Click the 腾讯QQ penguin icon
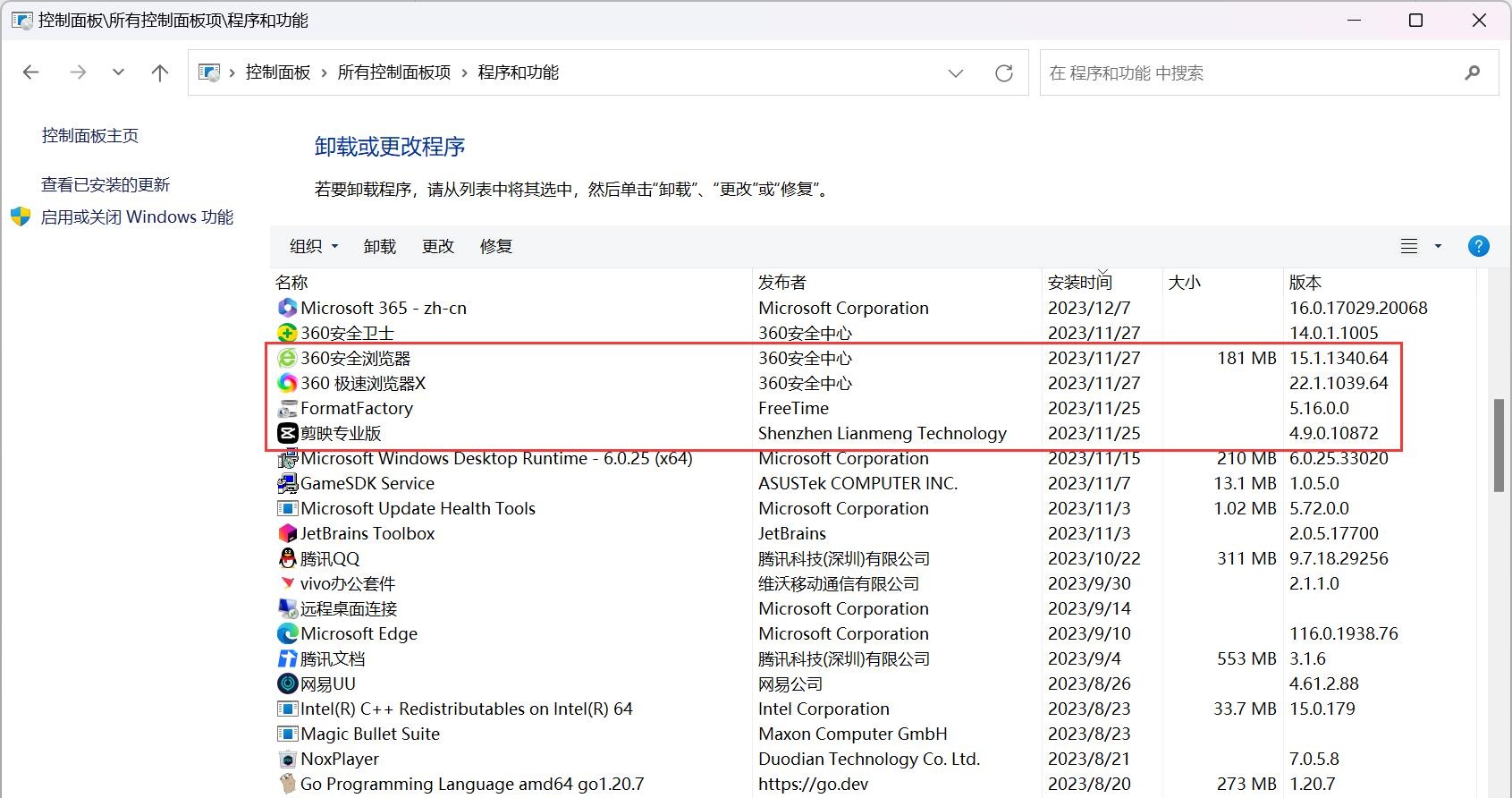 coord(287,558)
